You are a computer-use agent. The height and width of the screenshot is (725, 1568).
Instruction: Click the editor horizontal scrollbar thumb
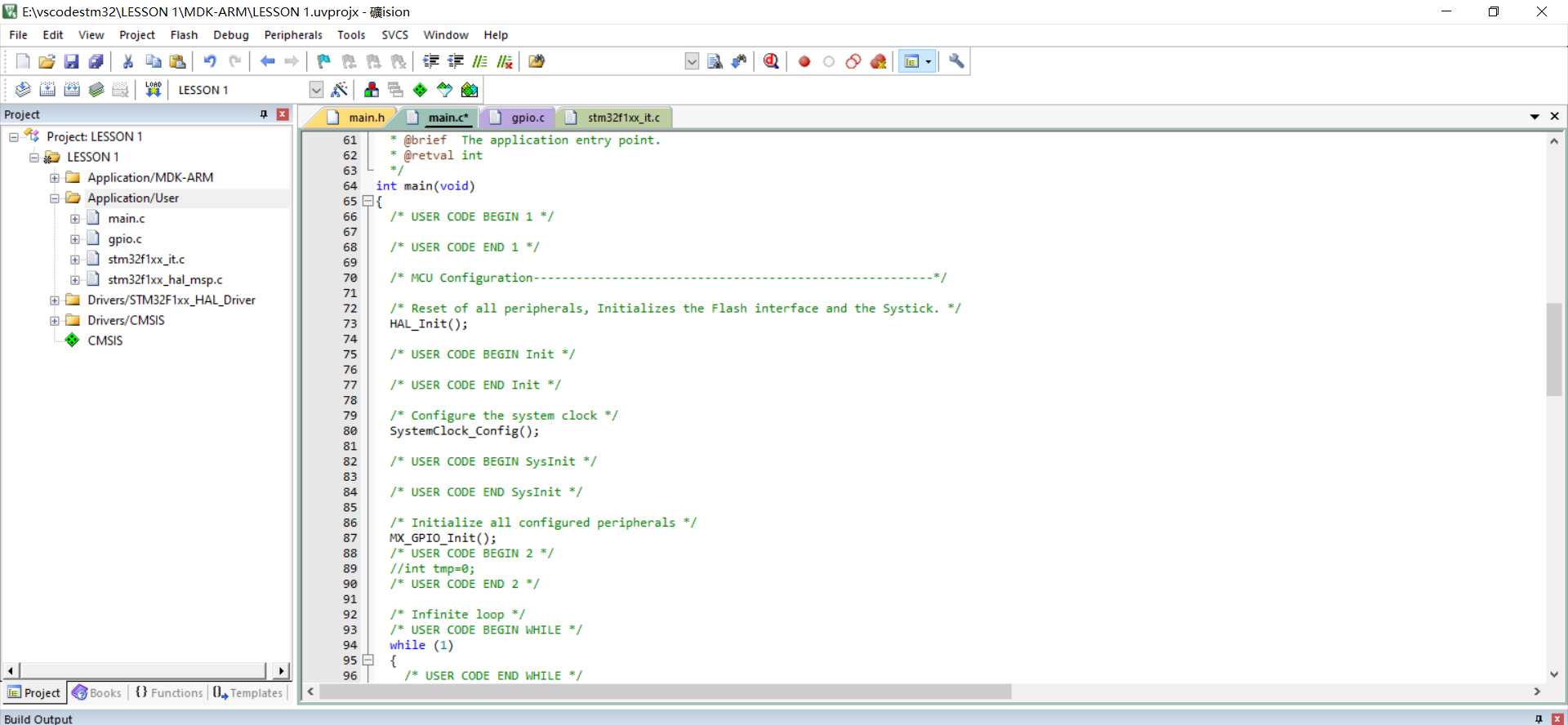click(666, 692)
